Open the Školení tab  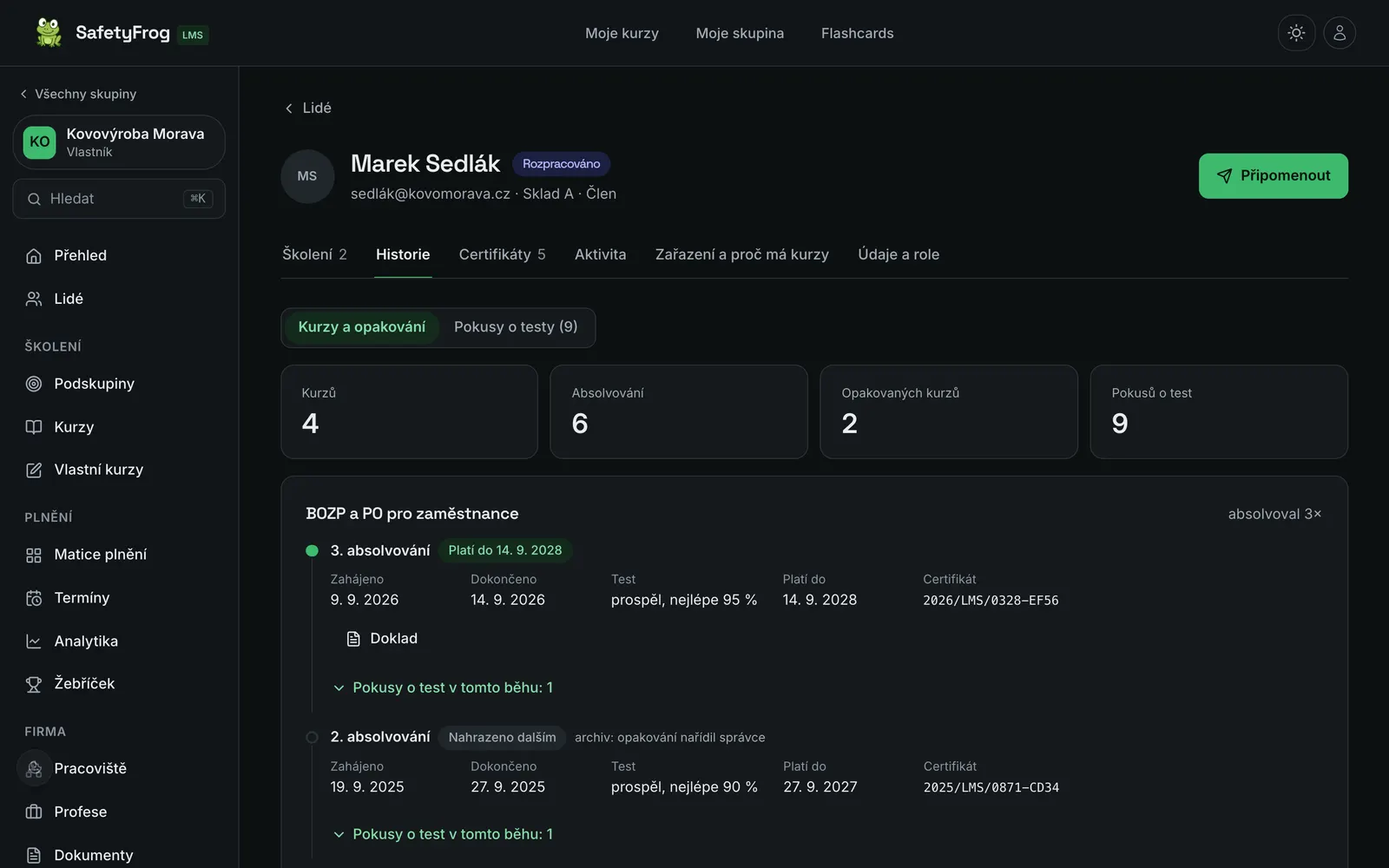[x=314, y=254]
